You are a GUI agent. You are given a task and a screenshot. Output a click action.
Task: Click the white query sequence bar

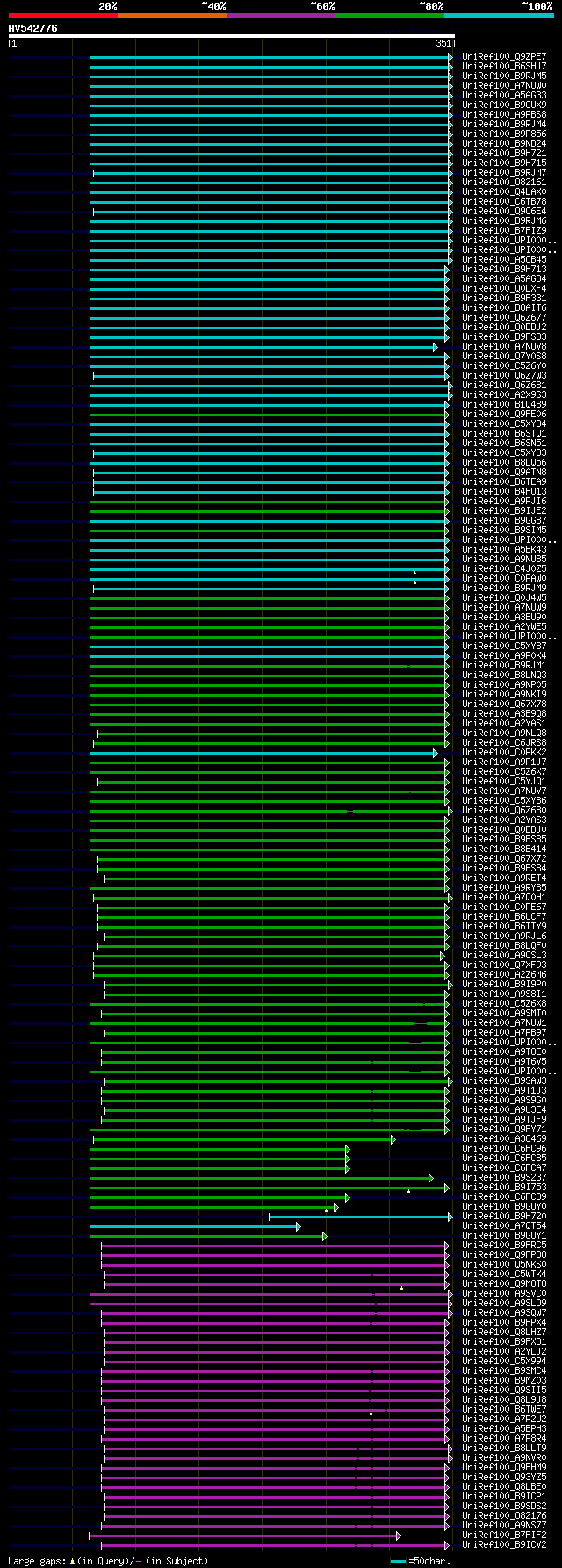(x=231, y=36)
